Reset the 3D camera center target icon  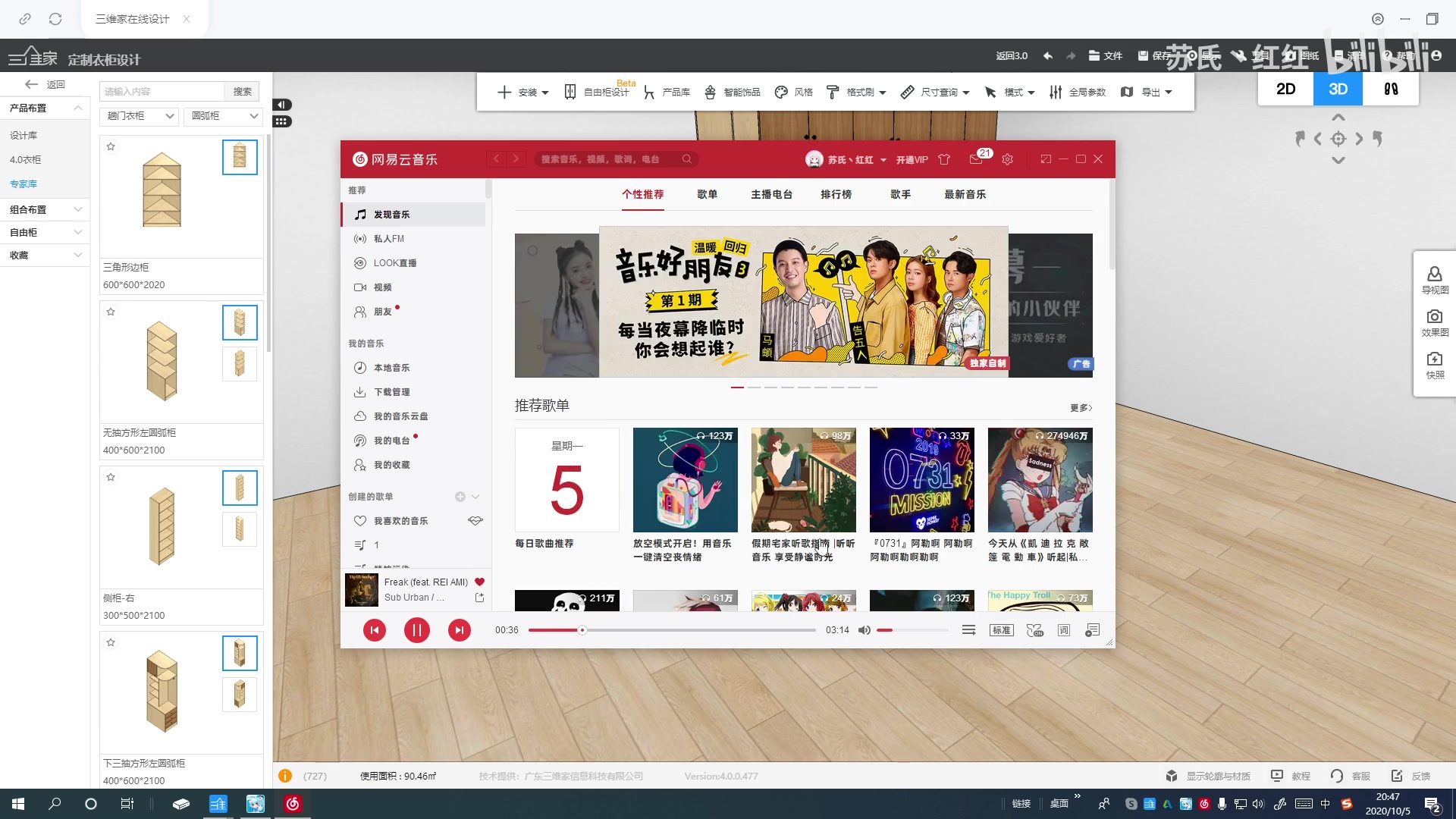click(1338, 139)
